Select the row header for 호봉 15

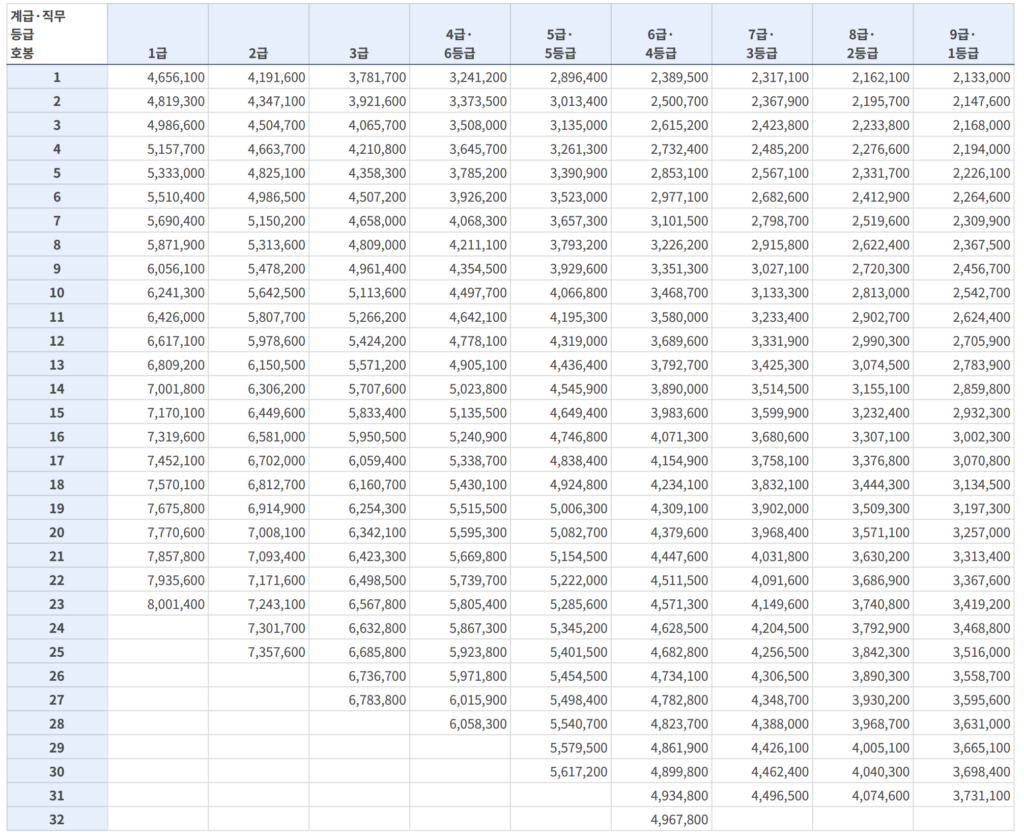57,412
